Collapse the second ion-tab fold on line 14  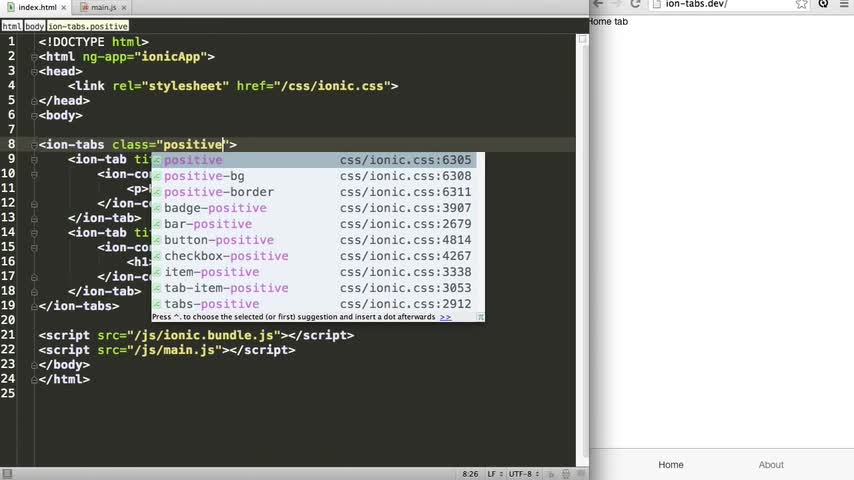pos(34,233)
